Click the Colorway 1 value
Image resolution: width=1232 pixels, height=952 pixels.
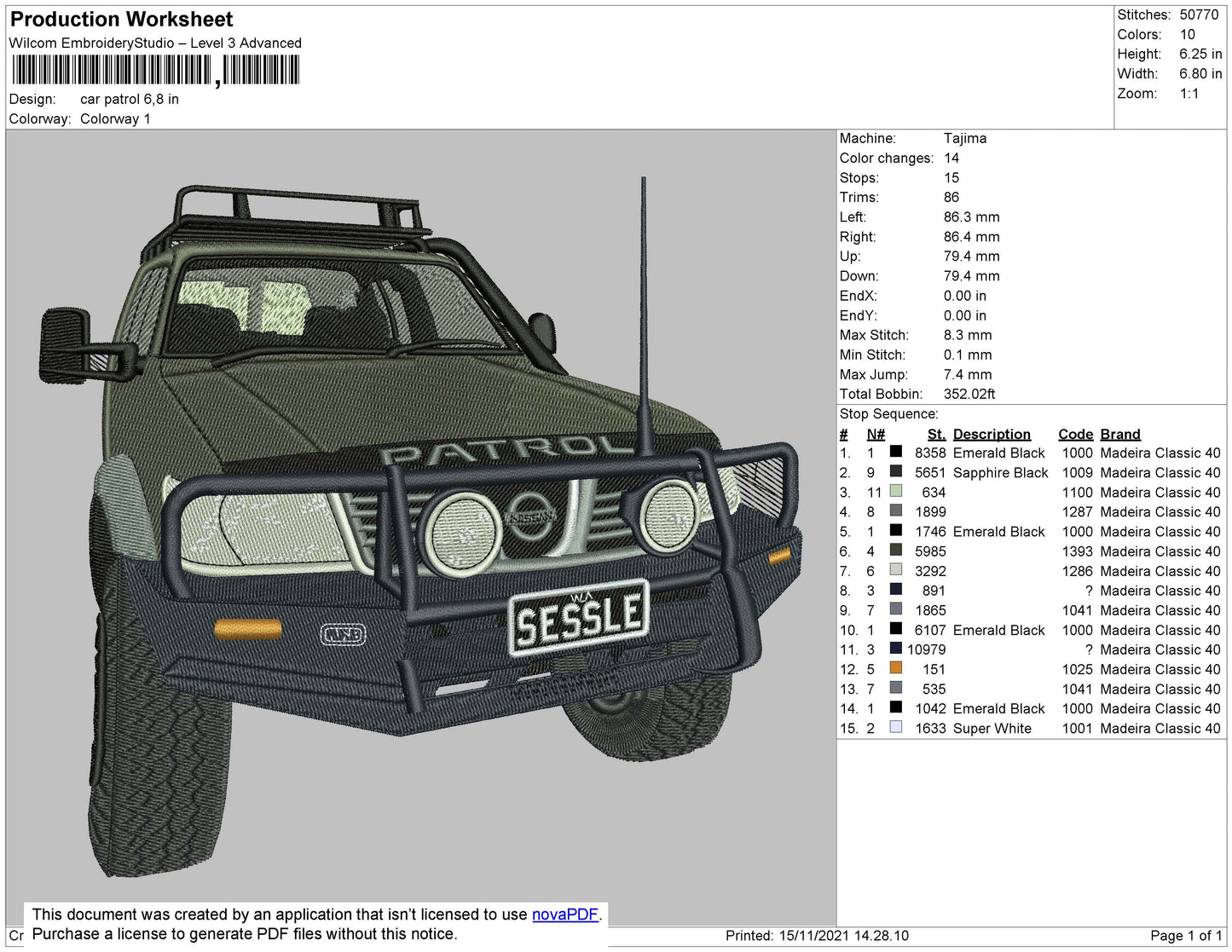[115, 118]
